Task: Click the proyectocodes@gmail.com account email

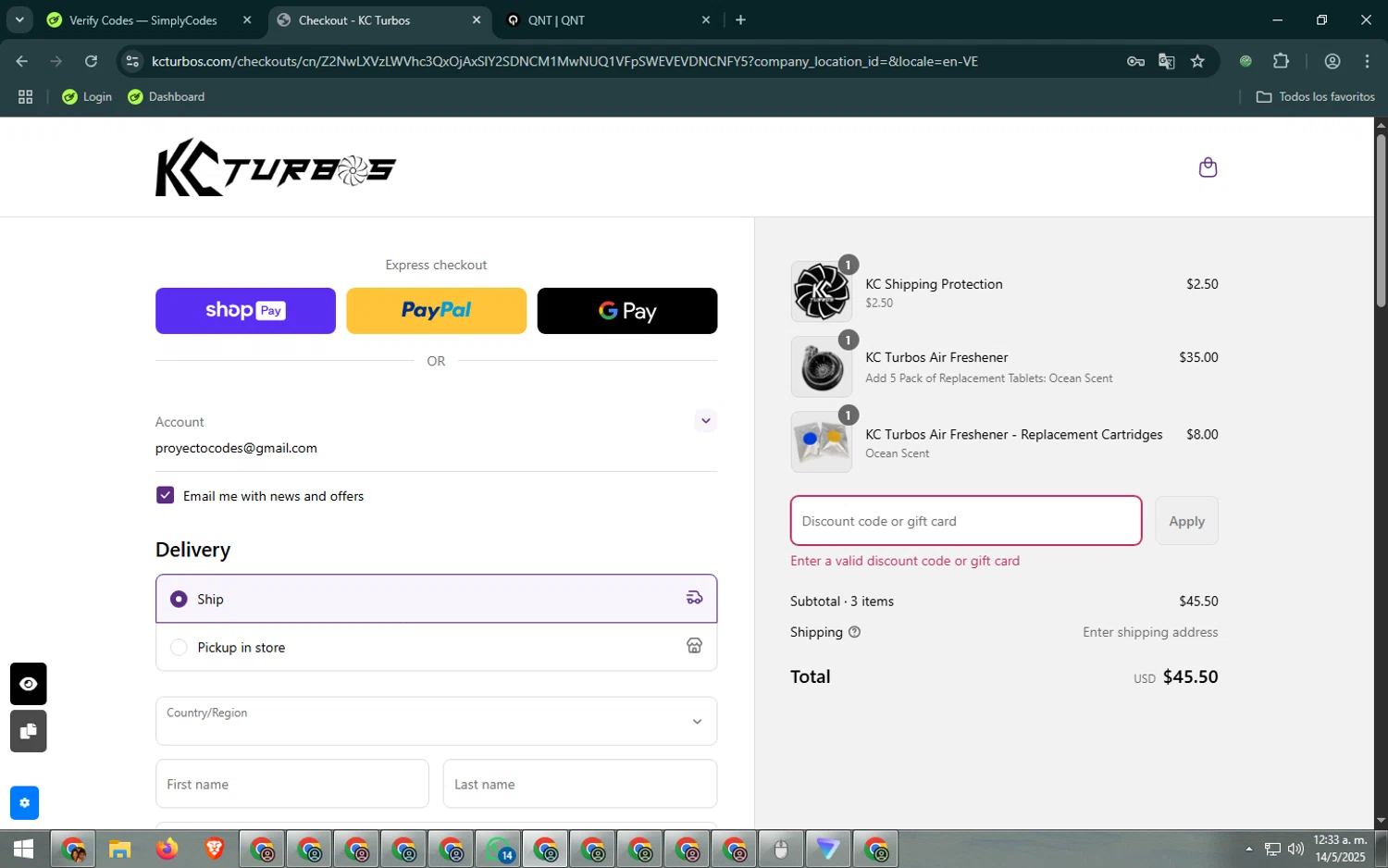Action: click(x=236, y=448)
